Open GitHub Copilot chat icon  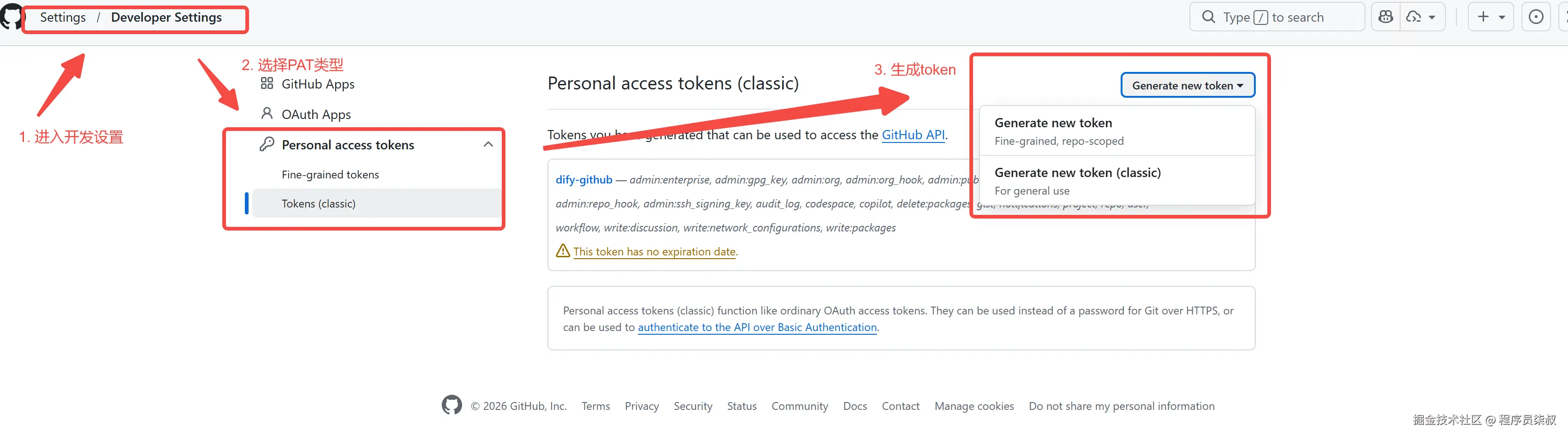tap(1385, 17)
